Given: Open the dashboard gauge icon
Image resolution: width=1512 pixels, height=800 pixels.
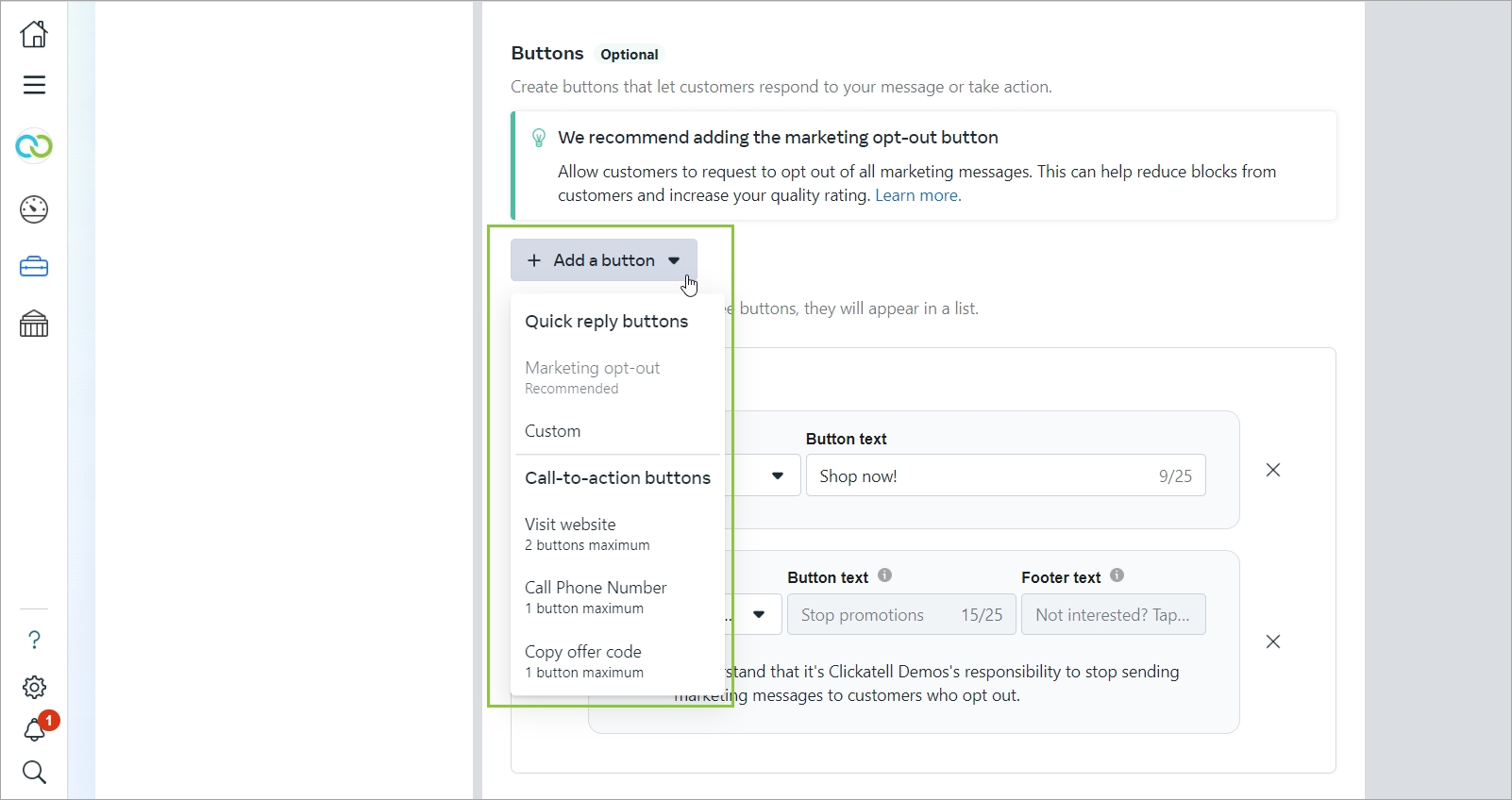Looking at the screenshot, I should pos(34,209).
